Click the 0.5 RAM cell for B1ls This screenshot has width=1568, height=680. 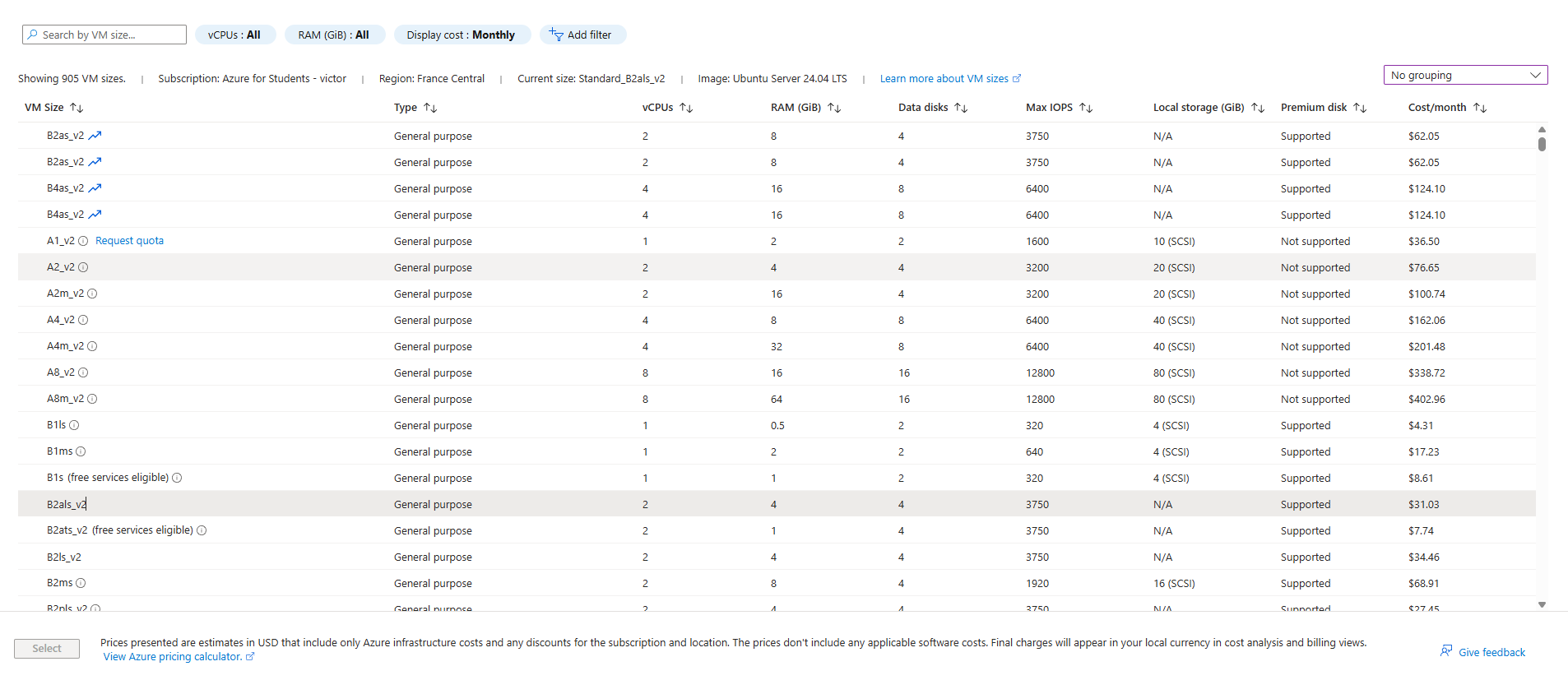777,425
